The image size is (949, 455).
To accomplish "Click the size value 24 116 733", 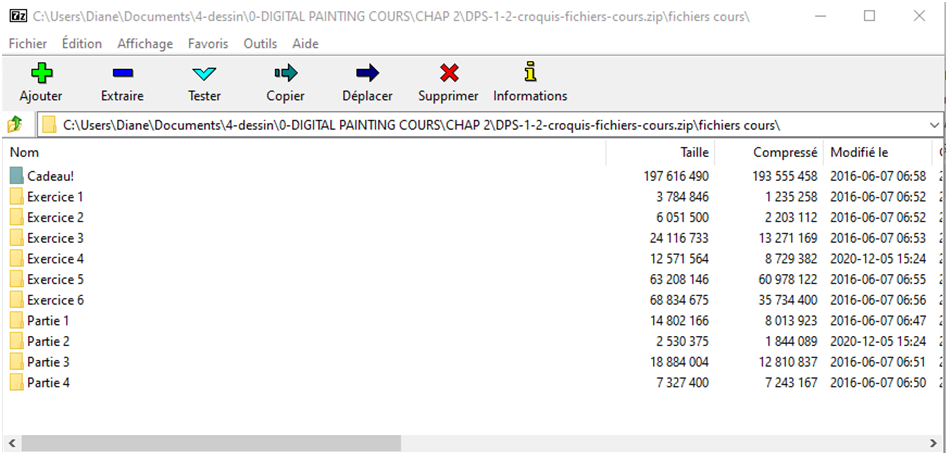I will (x=679, y=238).
